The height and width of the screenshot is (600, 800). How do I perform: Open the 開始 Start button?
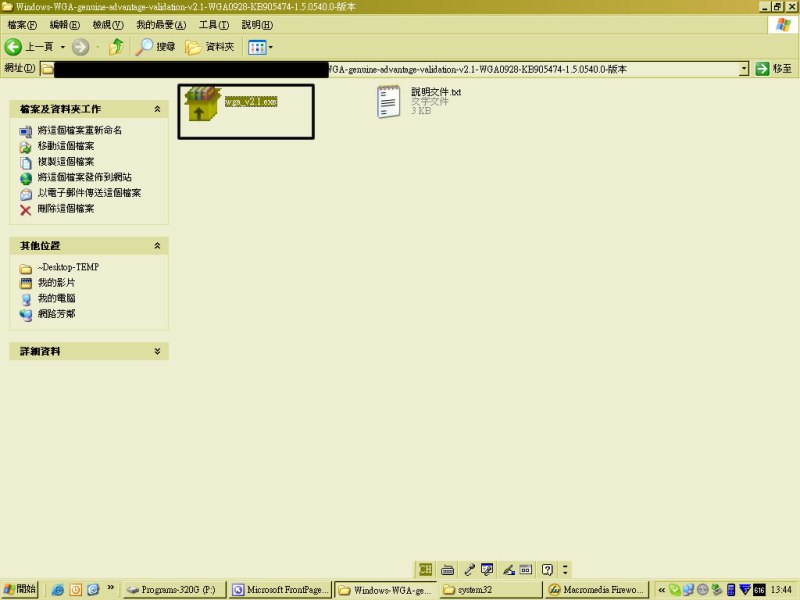coord(20,589)
